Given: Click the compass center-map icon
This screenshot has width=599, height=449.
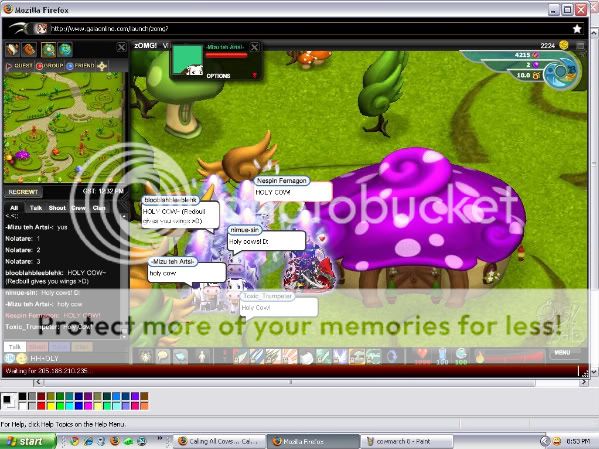Looking at the screenshot, I should point(102,66).
